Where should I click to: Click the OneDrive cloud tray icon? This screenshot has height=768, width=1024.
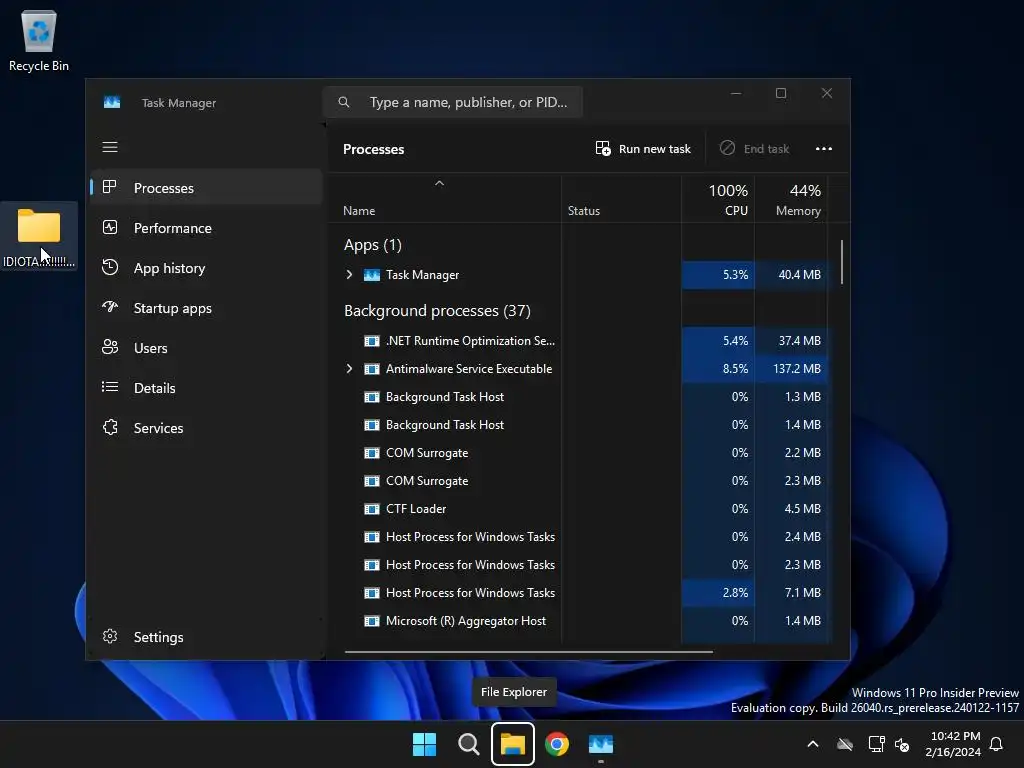845,744
